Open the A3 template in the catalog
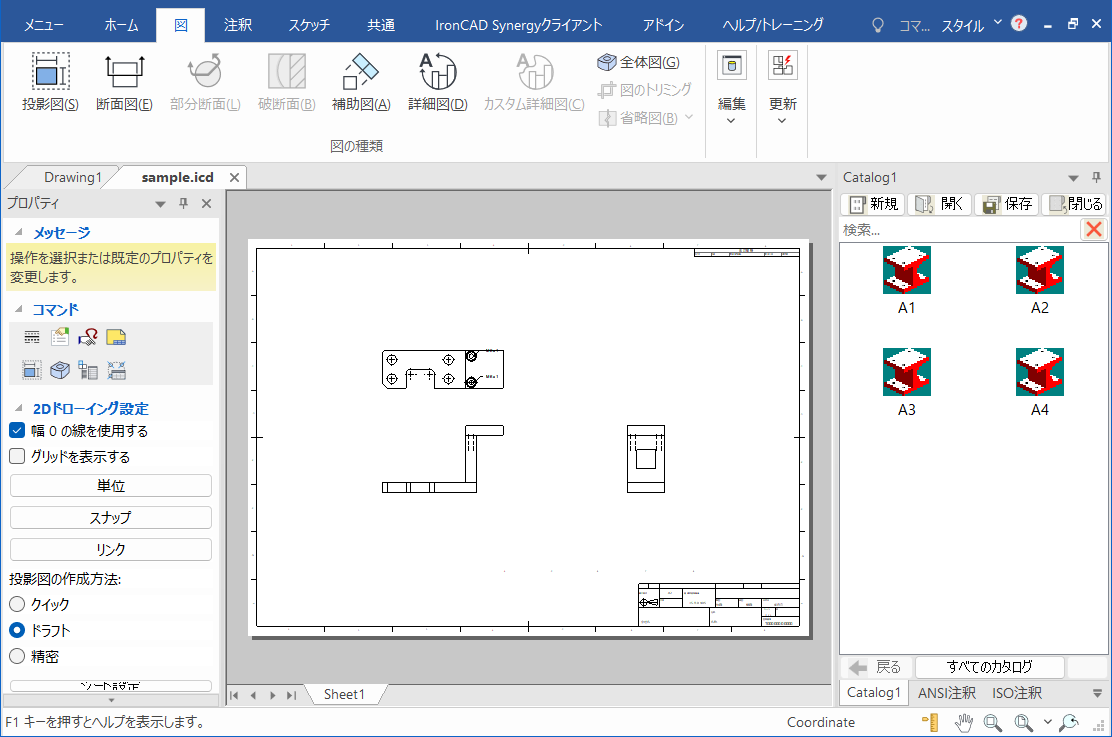The width and height of the screenshot is (1112, 737). pos(906,374)
